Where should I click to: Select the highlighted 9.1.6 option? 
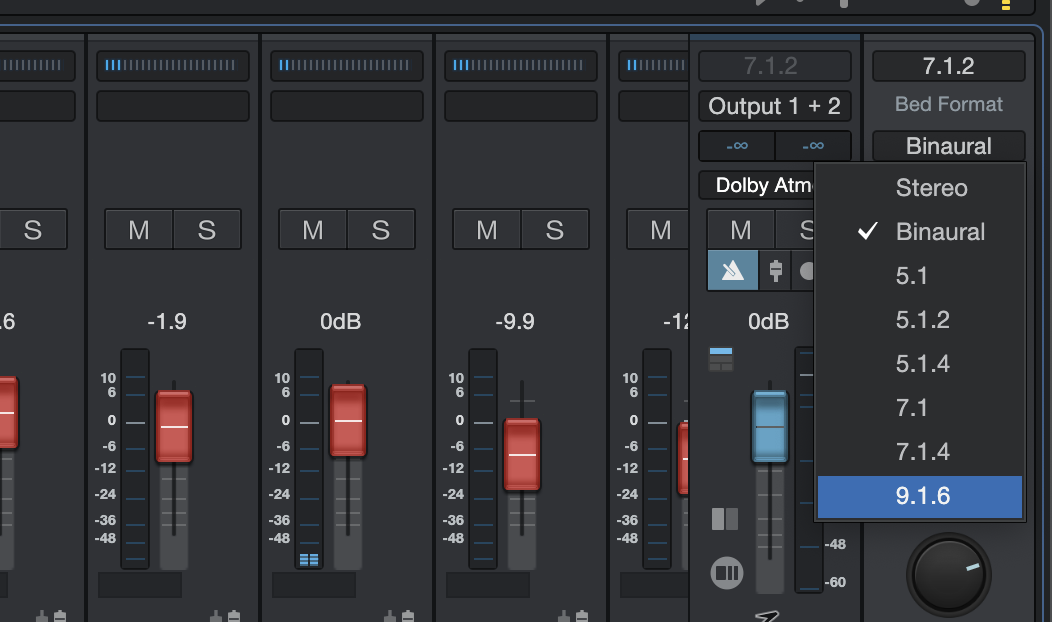920,497
